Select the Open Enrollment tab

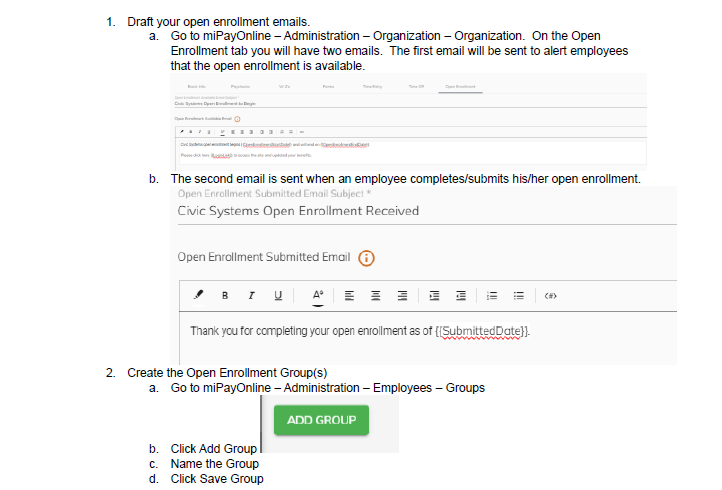pyautogui.click(x=460, y=87)
